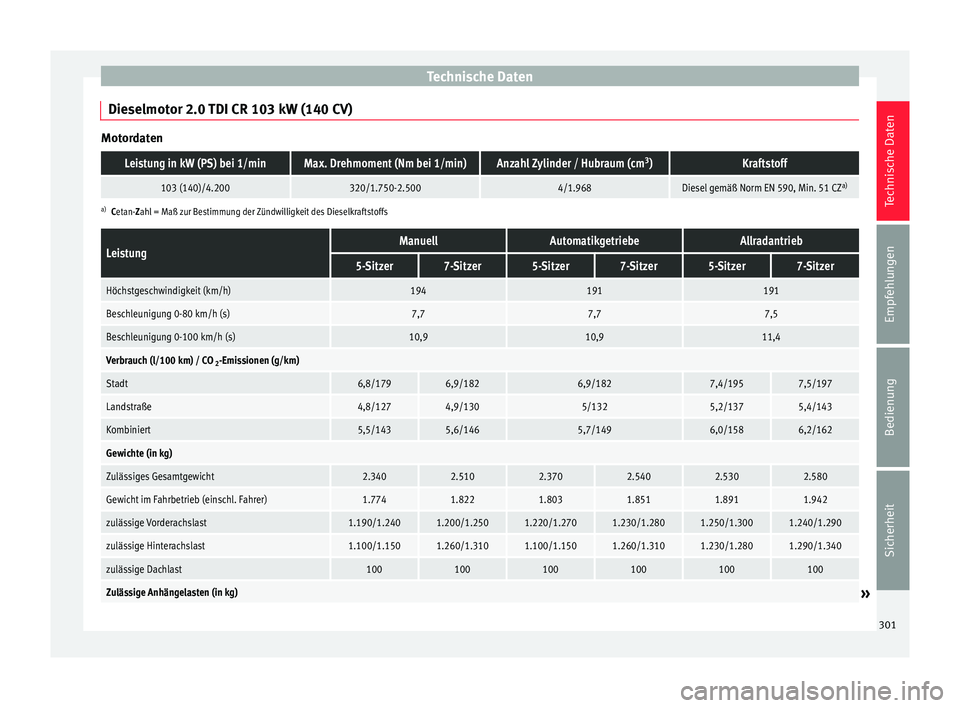Image resolution: width=960 pixels, height=708 pixels.
Task: Select Hinterachslast value 1.290/1.340
Action: pos(815,547)
